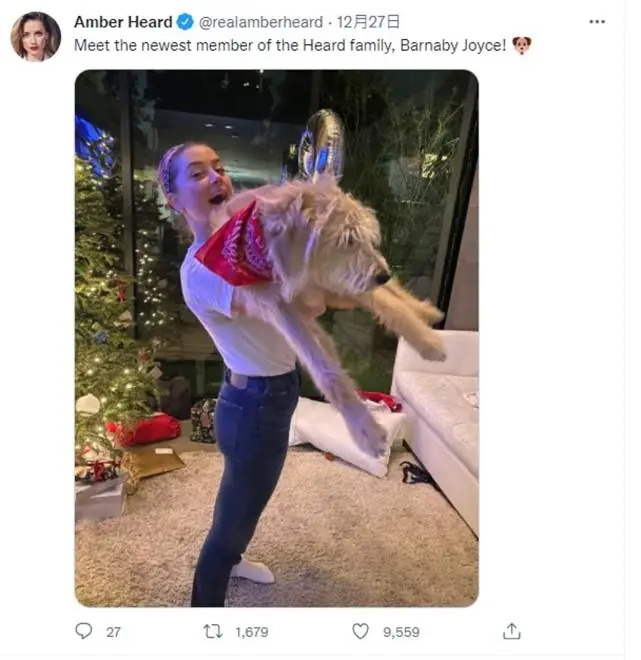Click the dog face emoji in tweet

click(521, 45)
